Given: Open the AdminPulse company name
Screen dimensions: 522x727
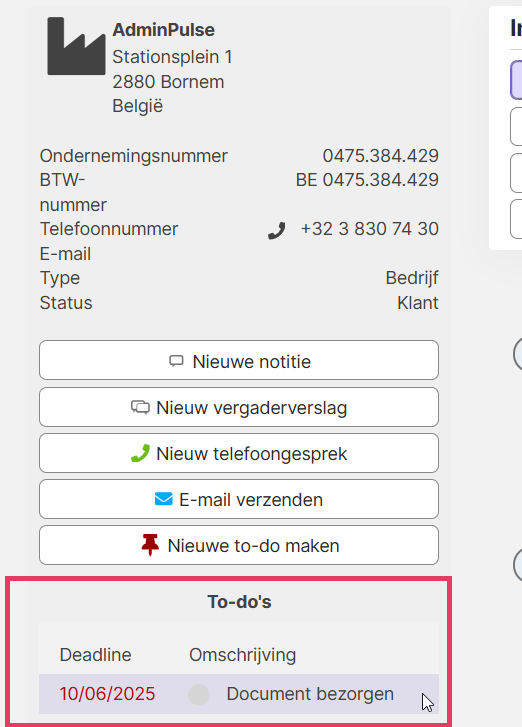Looking at the screenshot, I should [164, 30].
